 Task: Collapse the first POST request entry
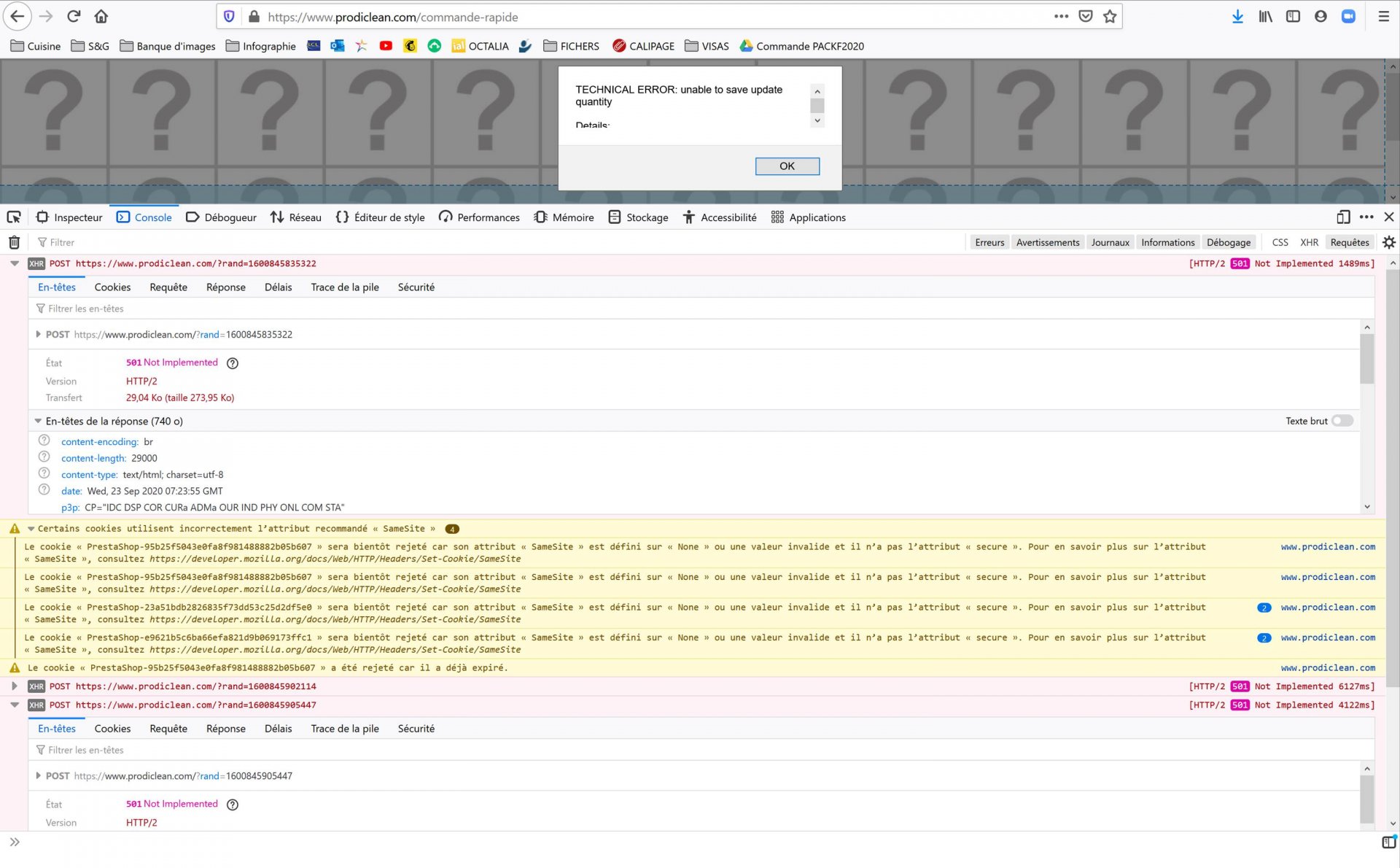[15, 264]
